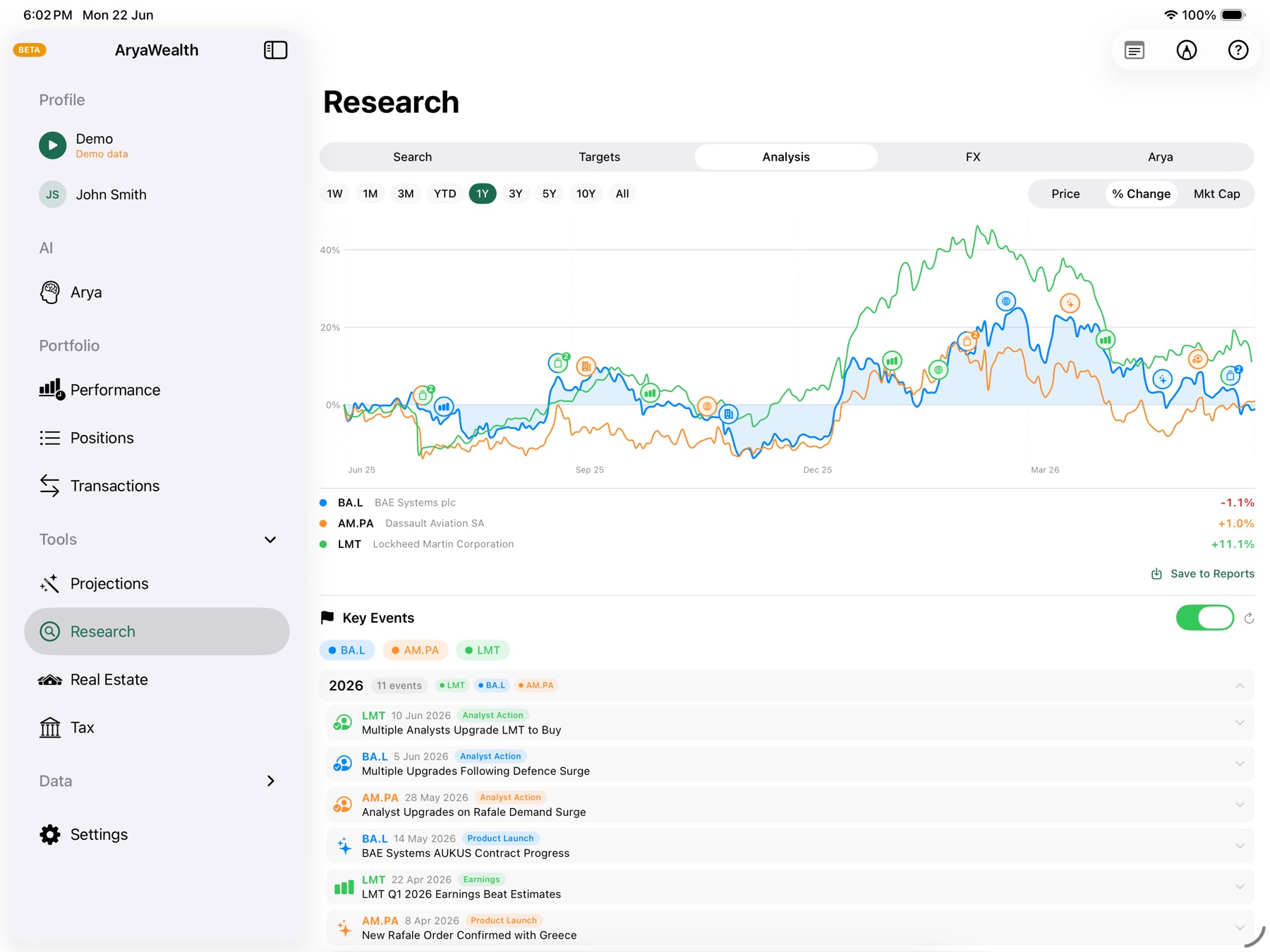Open Positions list icon

(49, 438)
